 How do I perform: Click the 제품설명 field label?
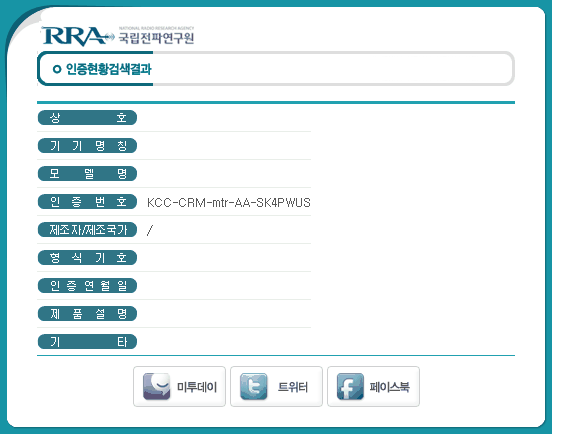click(87, 314)
